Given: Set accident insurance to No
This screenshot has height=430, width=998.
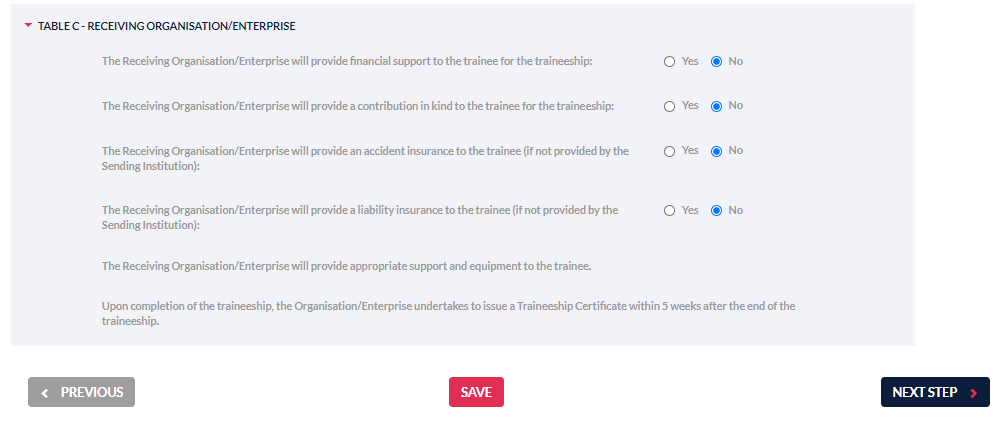Looking at the screenshot, I should tap(716, 151).
